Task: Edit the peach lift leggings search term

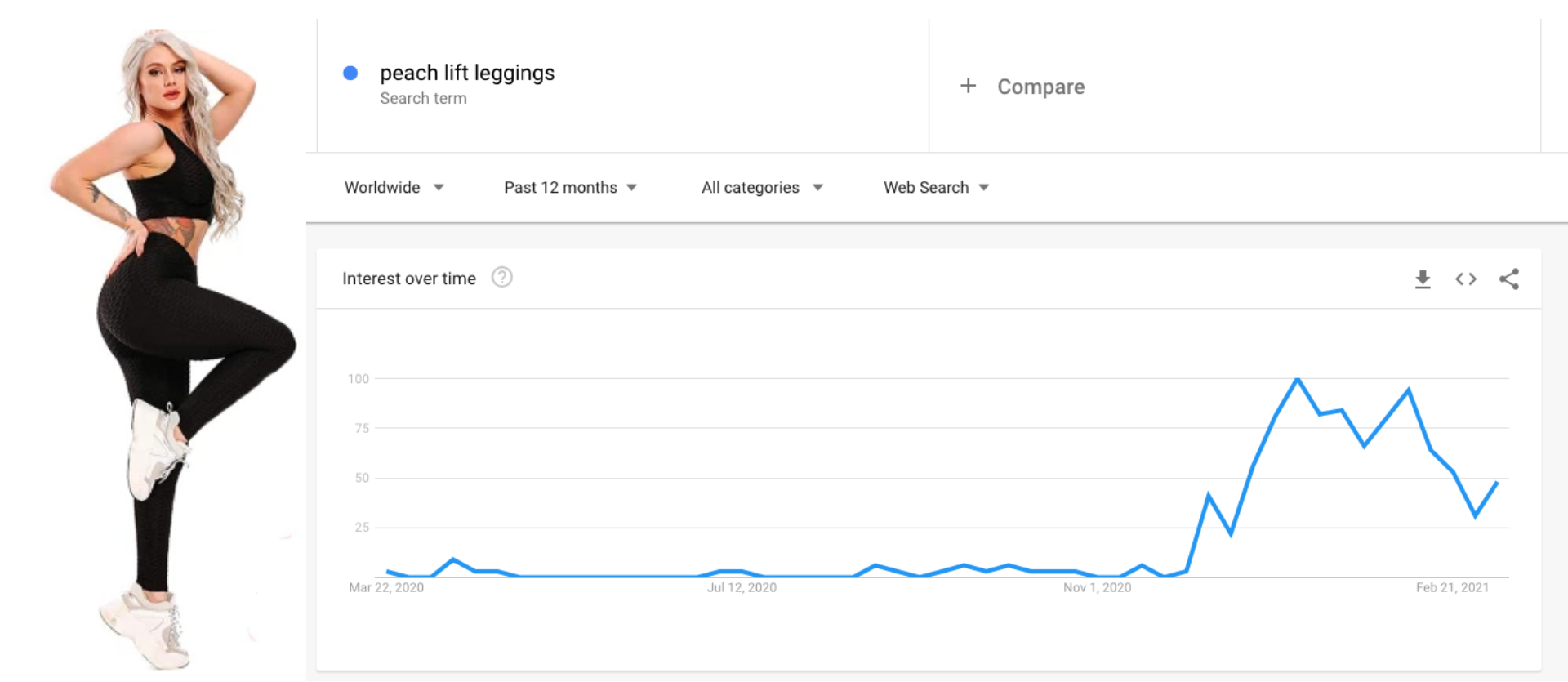Action: tap(467, 74)
